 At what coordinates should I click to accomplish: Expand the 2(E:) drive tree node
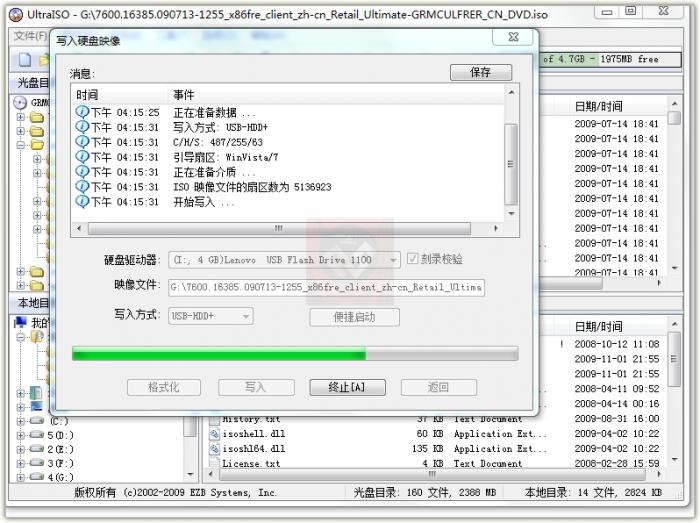pyautogui.click(x=21, y=449)
